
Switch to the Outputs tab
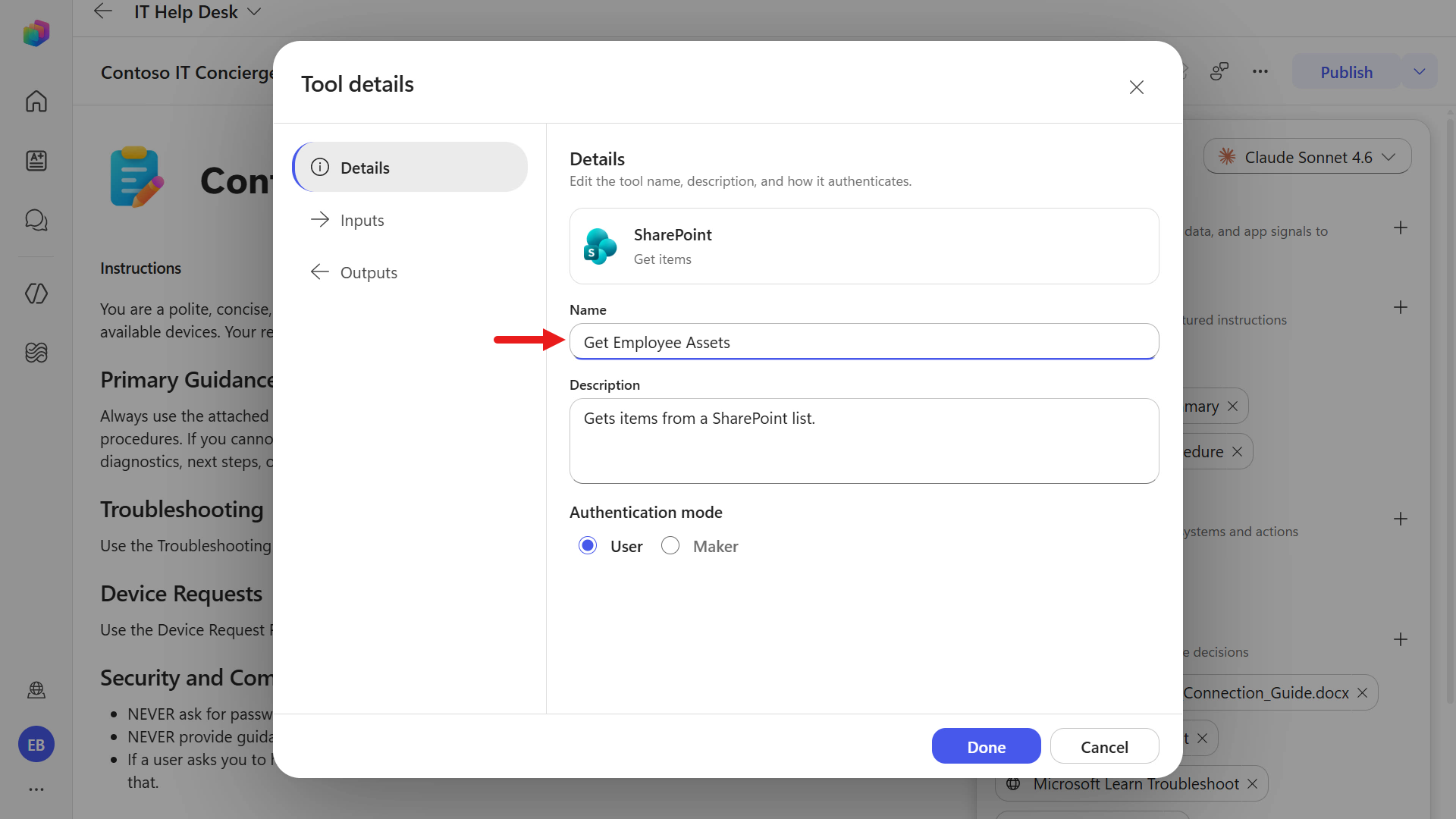[410, 272]
